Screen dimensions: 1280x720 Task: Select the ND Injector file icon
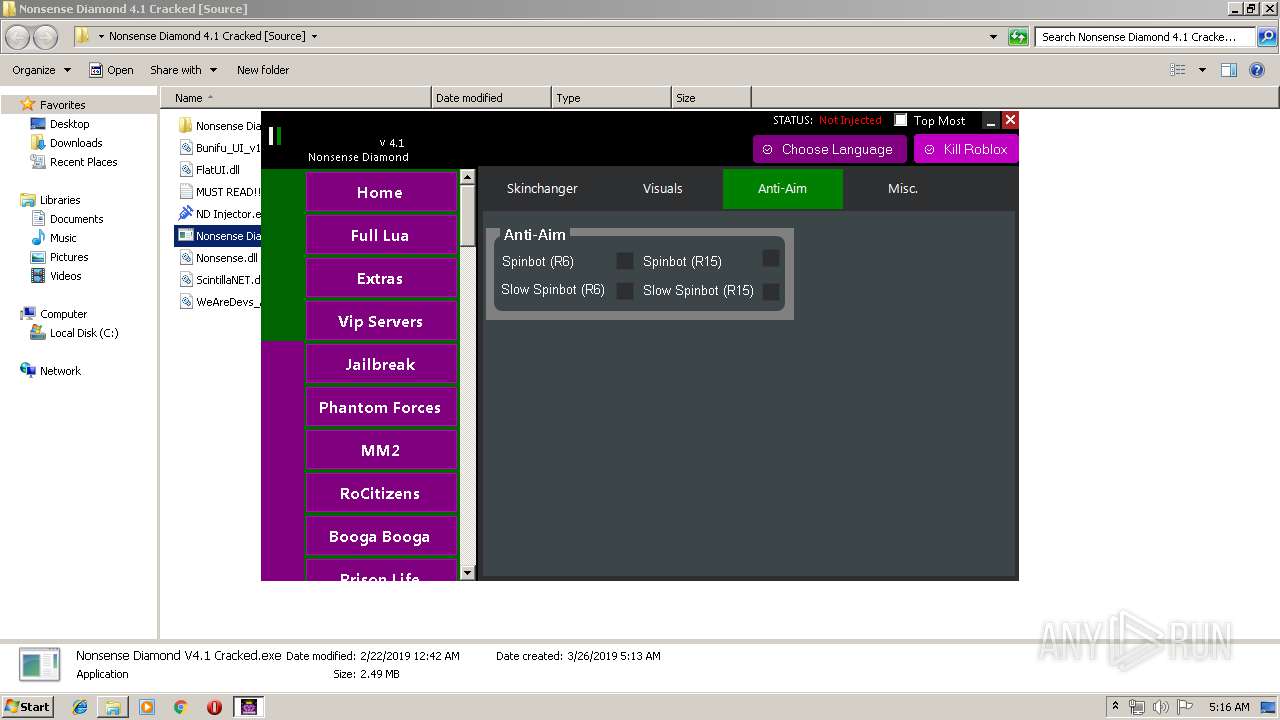click(185, 214)
